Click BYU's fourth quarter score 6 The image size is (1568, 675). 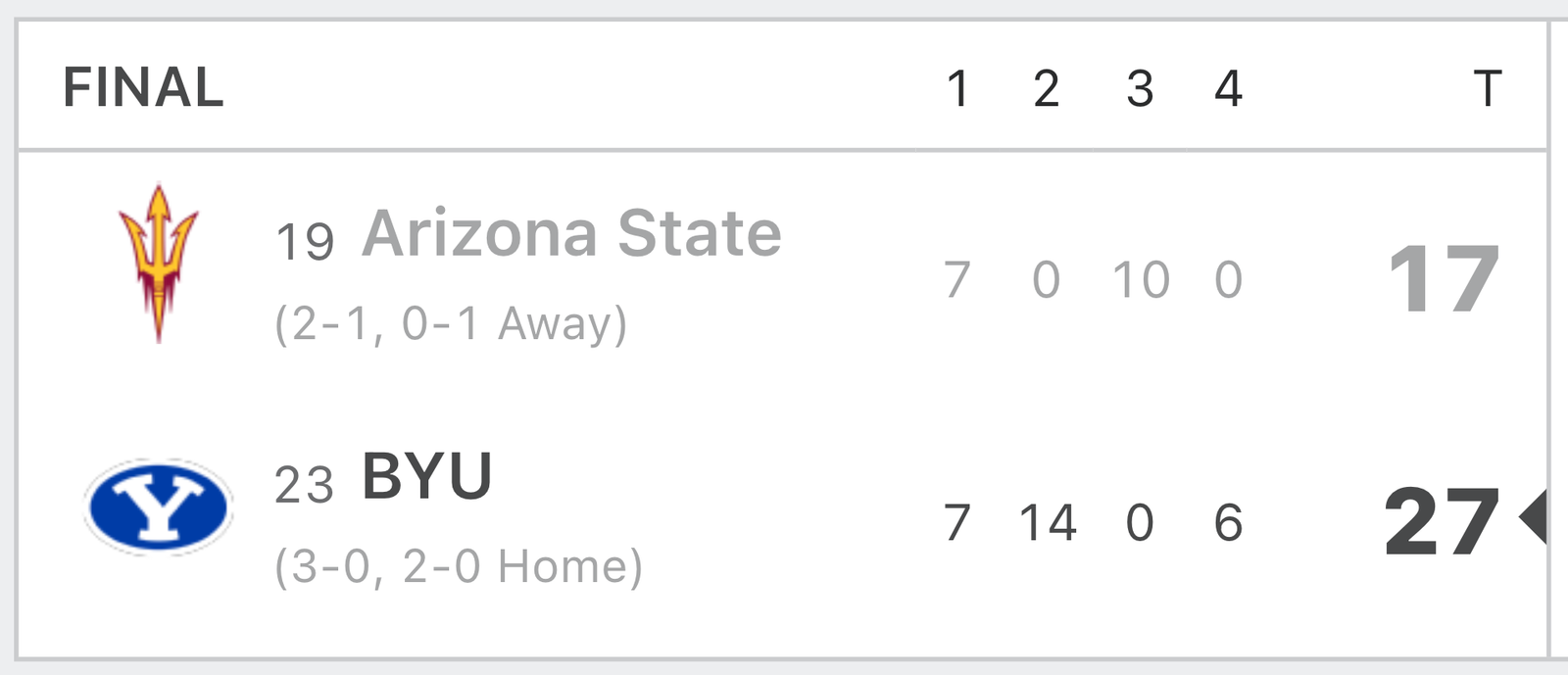[1228, 522]
